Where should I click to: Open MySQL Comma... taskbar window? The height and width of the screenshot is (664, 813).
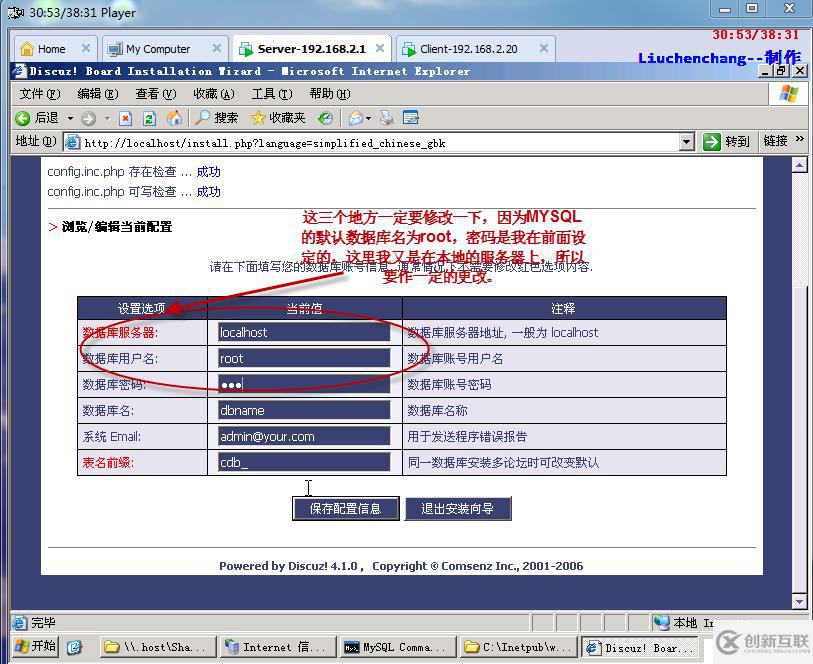(399, 647)
